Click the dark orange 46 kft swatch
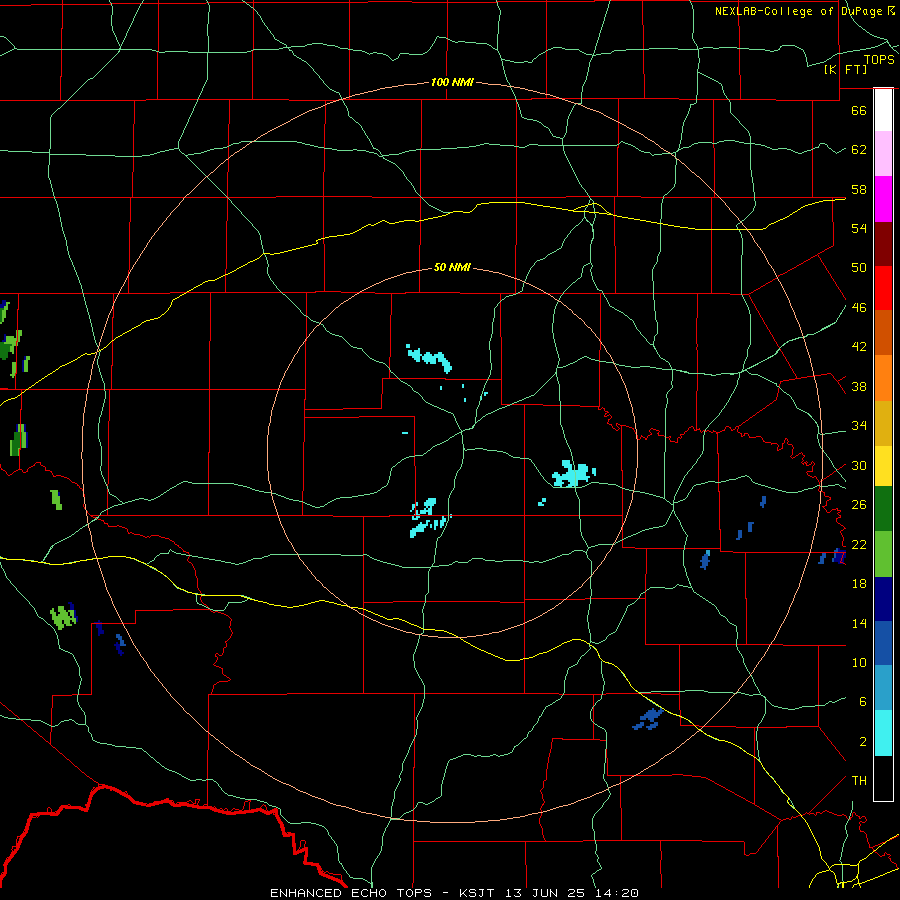The height and width of the screenshot is (900, 900). point(883,333)
